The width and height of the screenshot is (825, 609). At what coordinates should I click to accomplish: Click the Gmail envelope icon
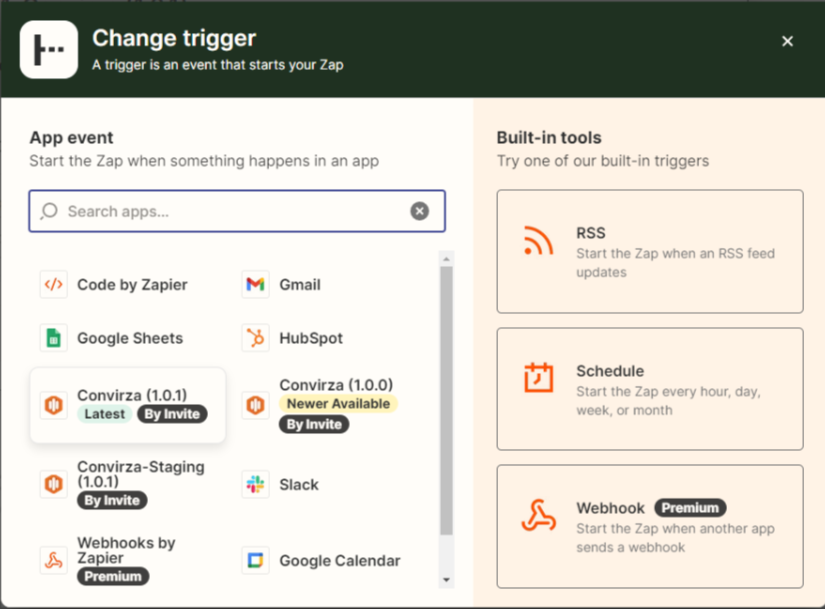pyautogui.click(x=255, y=285)
